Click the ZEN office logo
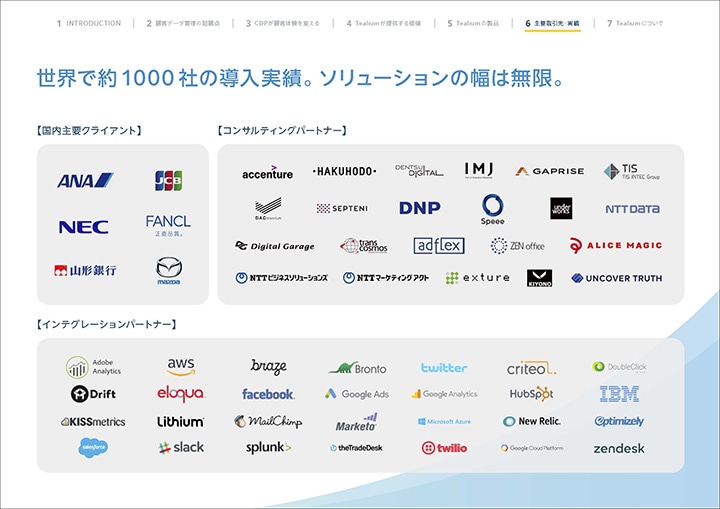The height and width of the screenshot is (509, 720). 518,246
